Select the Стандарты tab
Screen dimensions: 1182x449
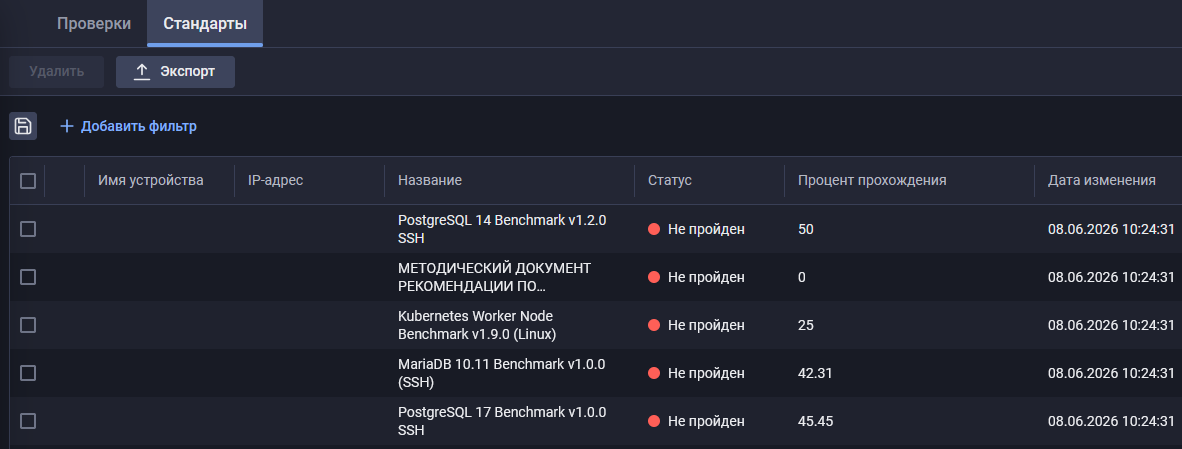point(205,23)
